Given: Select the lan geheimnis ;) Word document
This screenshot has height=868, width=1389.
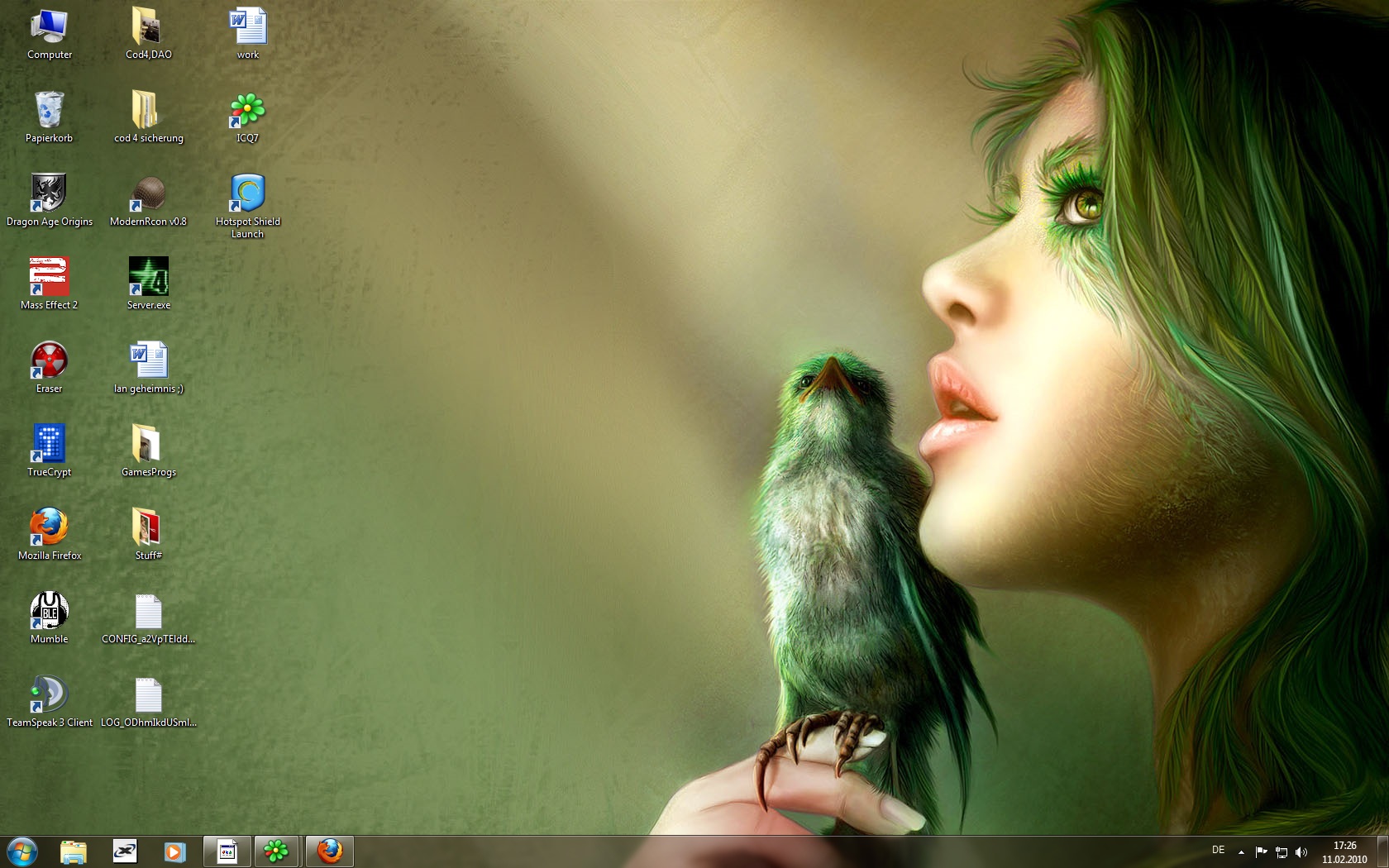Looking at the screenshot, I should tap(149, 368).
